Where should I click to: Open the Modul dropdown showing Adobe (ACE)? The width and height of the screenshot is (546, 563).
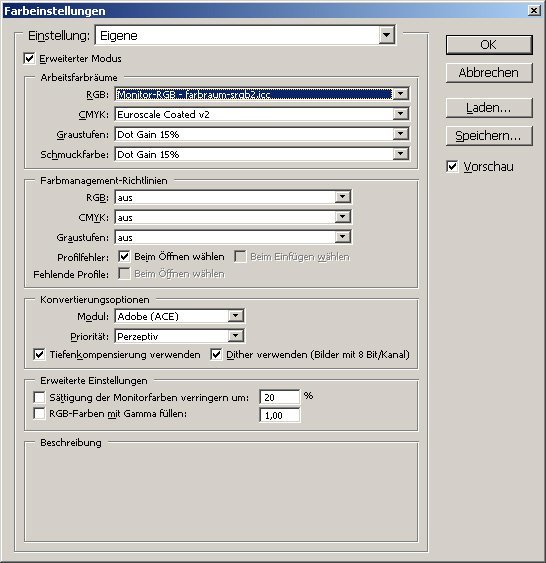coord(179,316)
